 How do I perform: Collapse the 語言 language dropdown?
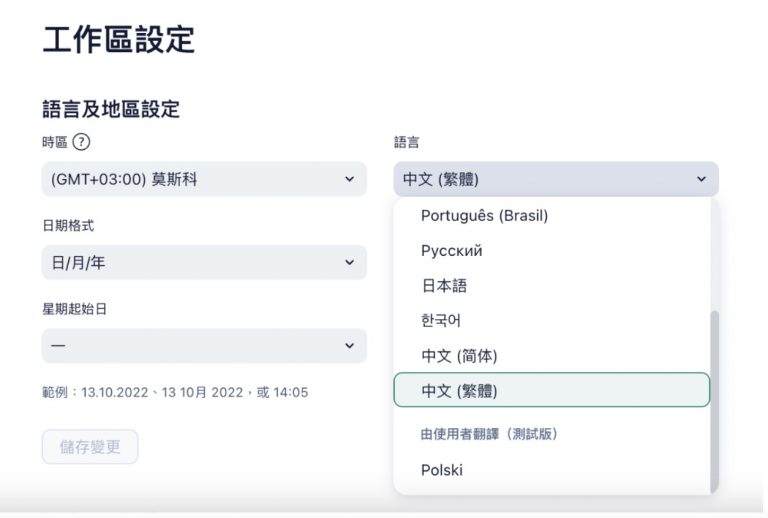555,180
